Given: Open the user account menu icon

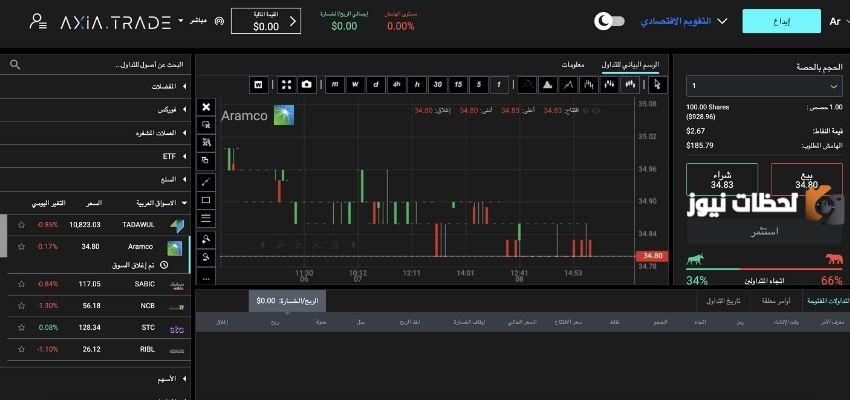Looking at the screenshot, I should (38, 22).
